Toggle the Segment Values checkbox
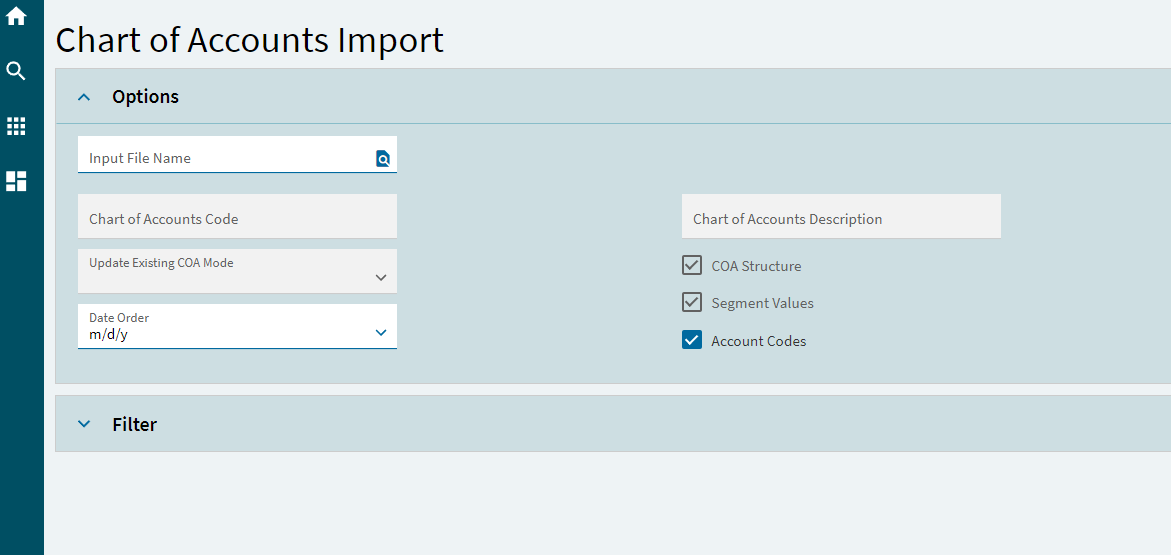 point(692,303)
